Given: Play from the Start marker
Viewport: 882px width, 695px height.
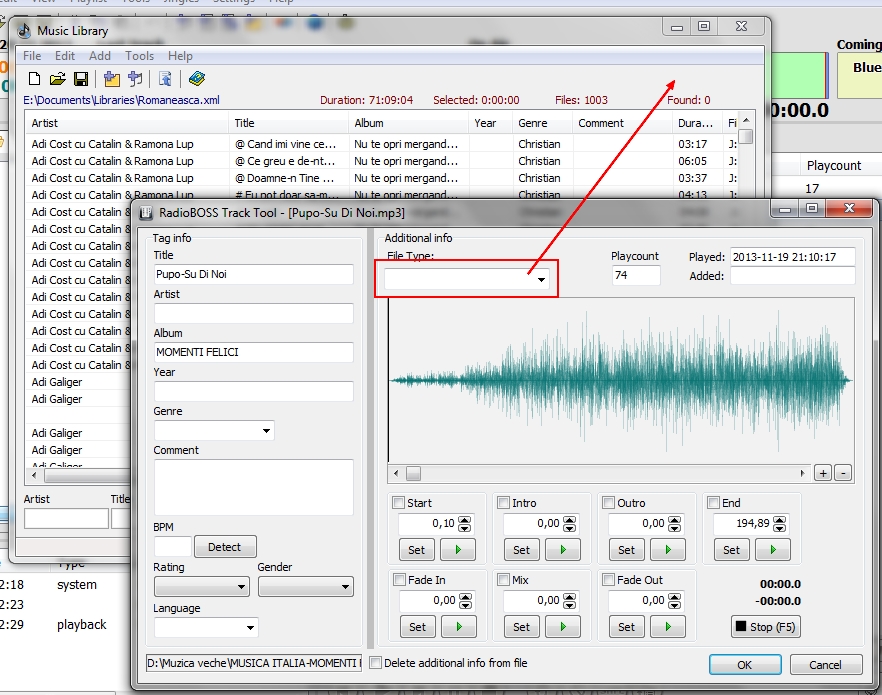Looking at the screenshot, I should 458,550.
